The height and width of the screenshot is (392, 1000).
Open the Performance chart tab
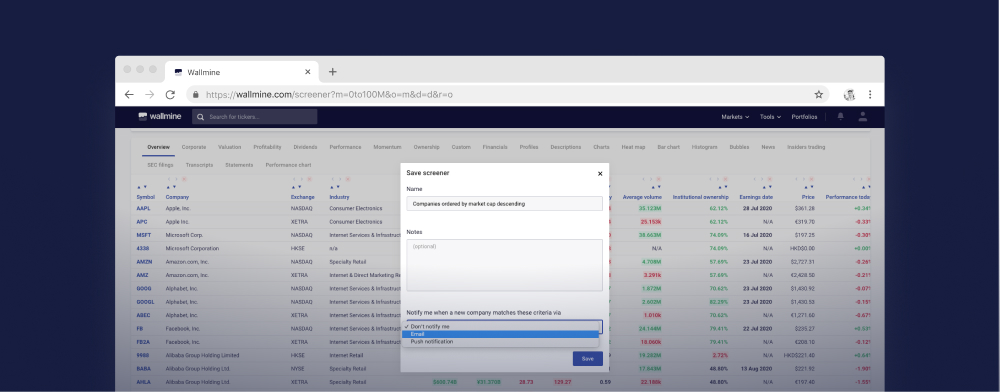point(288,165)
